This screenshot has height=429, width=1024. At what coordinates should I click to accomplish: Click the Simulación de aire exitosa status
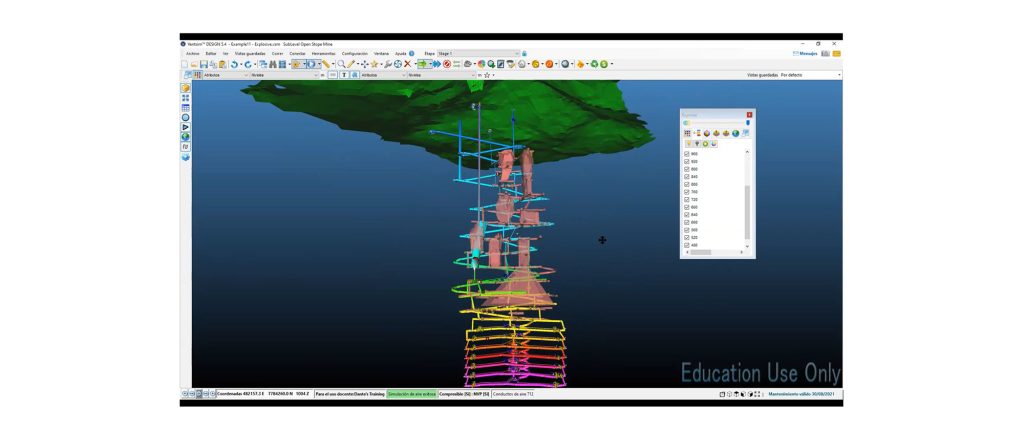click(x=411, y=394)
